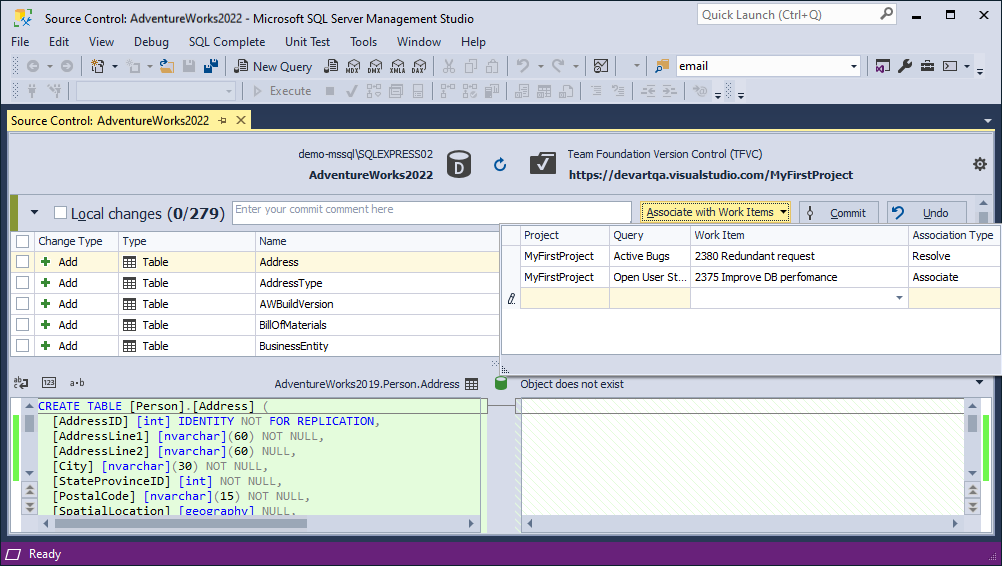
Task: Check the BillOfMaterials row checkbox
Action: coord(22,325)
